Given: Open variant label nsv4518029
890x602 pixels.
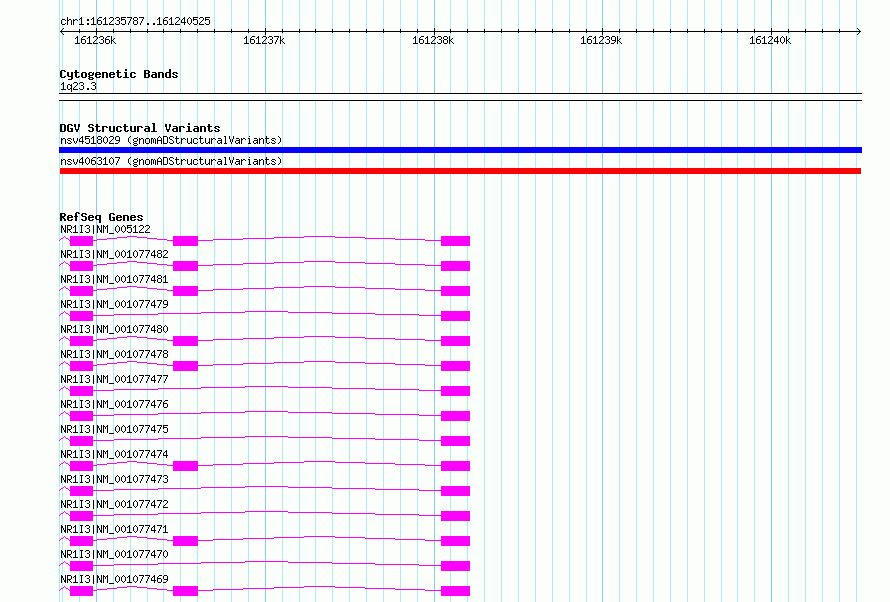Looking at the screenshot, I should click(171, 140).
